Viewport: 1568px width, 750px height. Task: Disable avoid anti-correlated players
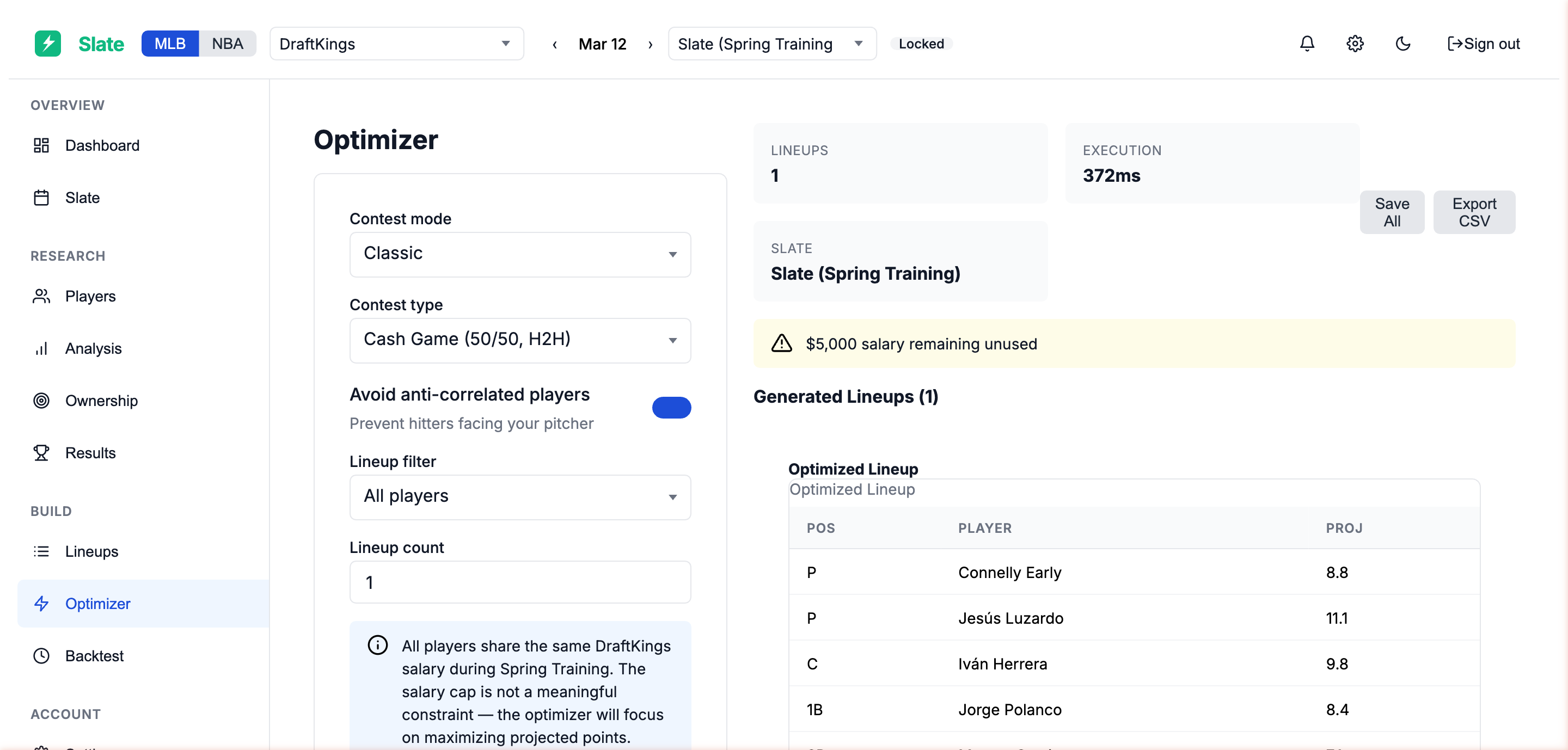pyautogui.click(x=671, y=408)
